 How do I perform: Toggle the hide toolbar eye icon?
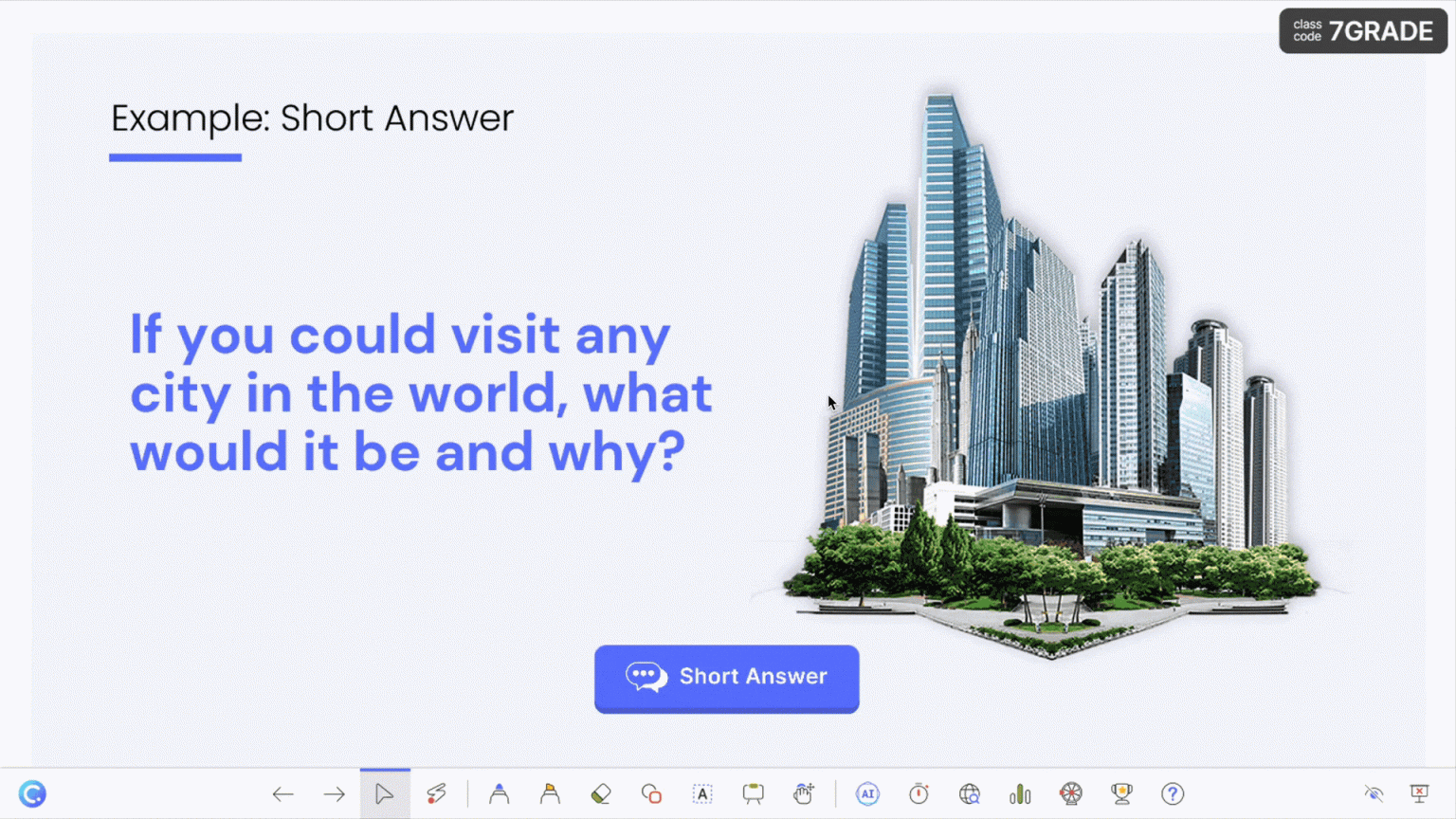[x=1374, y=794]
